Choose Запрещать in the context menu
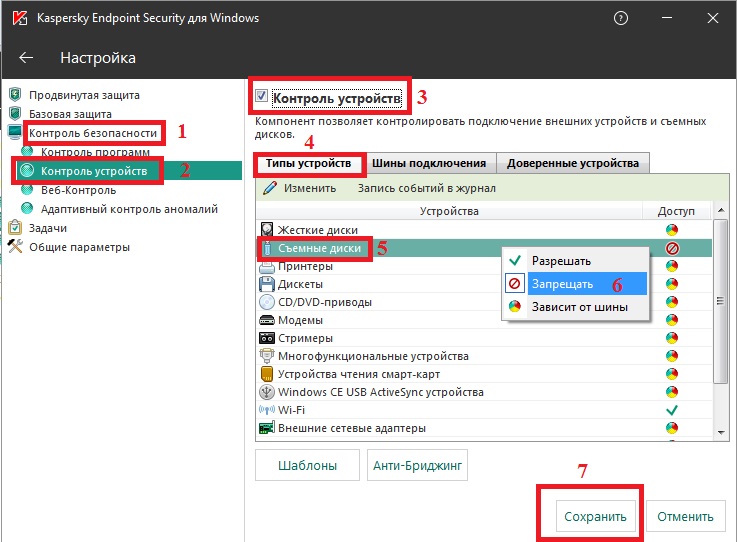Viewport: 737px width, 542px height. (x=576, y=284)
